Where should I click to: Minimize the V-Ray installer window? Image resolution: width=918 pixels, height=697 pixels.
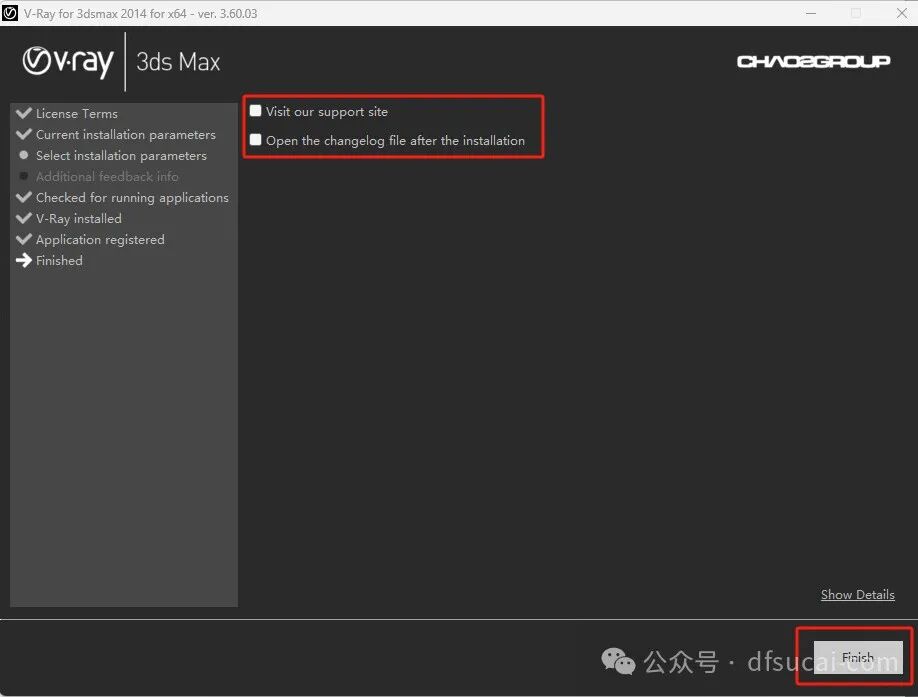811,13
